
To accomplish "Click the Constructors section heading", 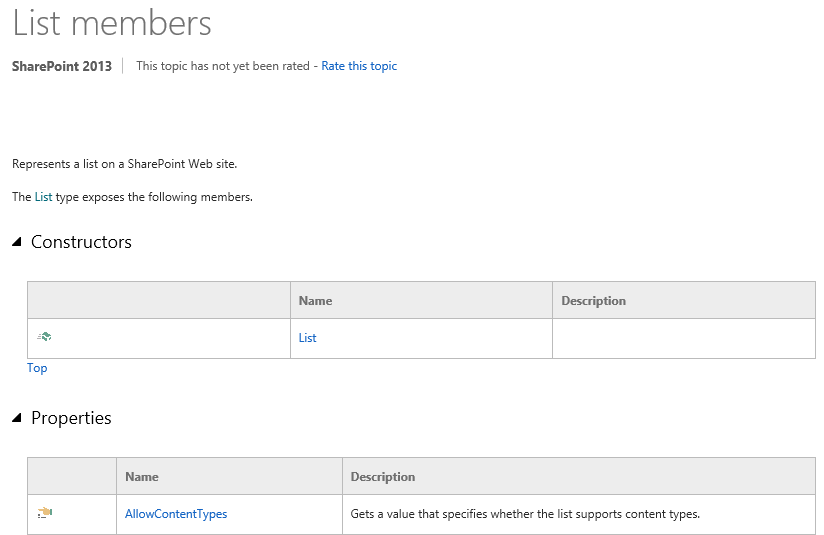I will 81,242.
